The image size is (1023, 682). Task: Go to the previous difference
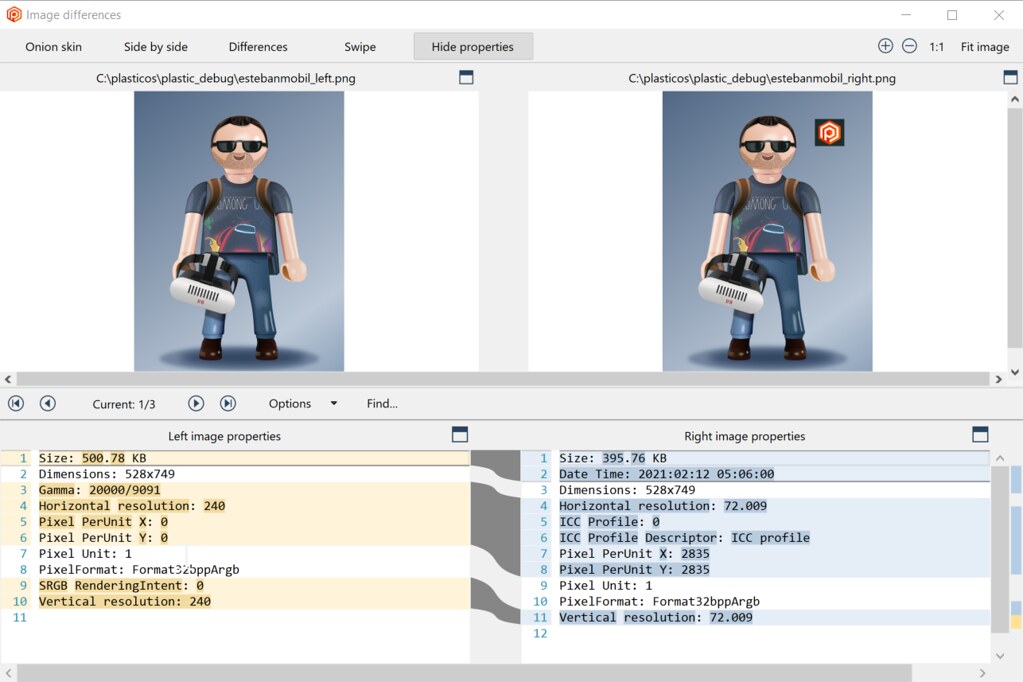[x=47, y=403]
